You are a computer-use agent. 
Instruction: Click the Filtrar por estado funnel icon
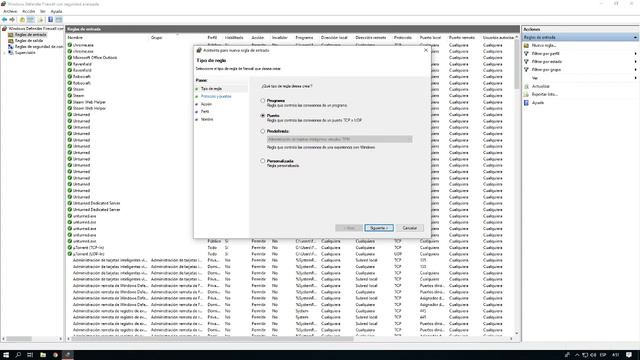(526, 62)
